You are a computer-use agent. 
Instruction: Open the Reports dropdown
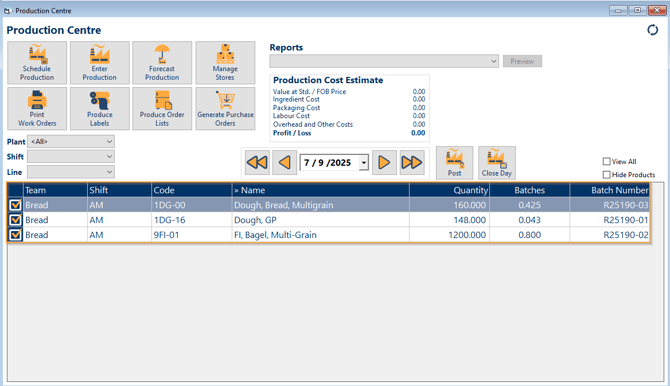(384, 61)
